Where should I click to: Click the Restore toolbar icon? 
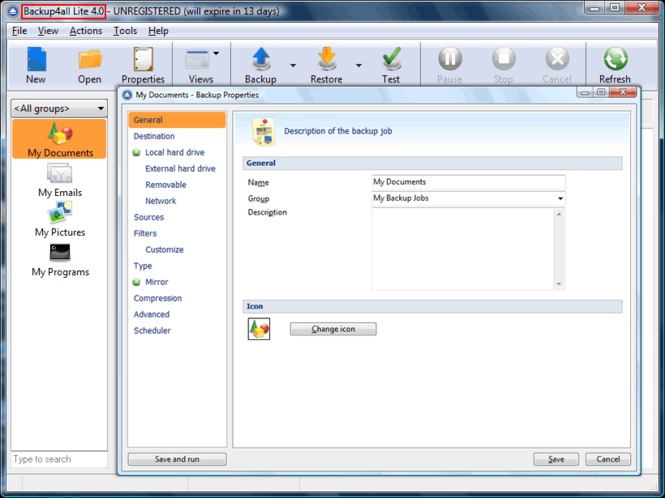tap(327, 59)
